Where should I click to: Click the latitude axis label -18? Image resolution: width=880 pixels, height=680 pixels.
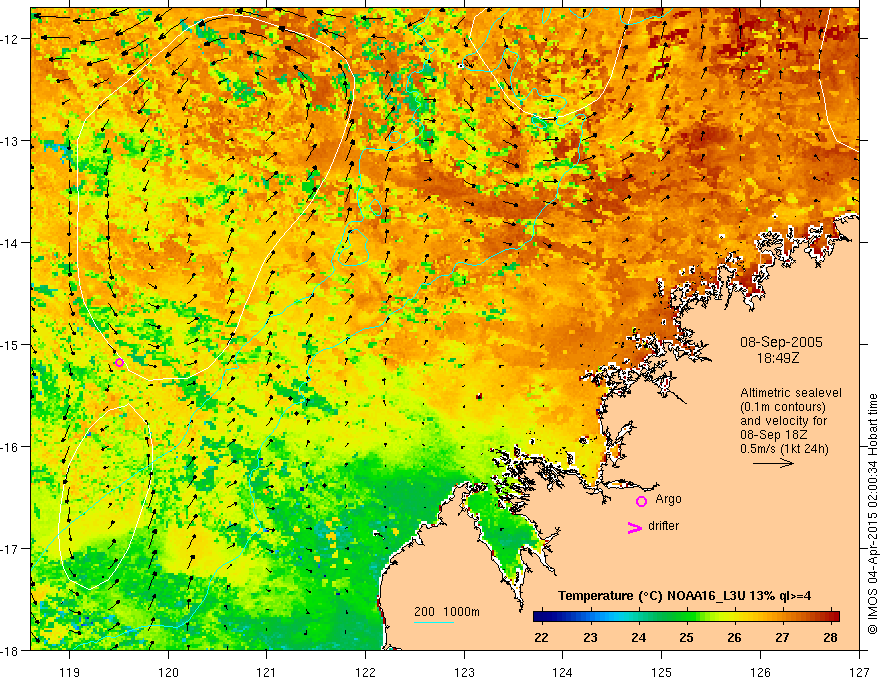pyautogui.click(x=10, y=650)
